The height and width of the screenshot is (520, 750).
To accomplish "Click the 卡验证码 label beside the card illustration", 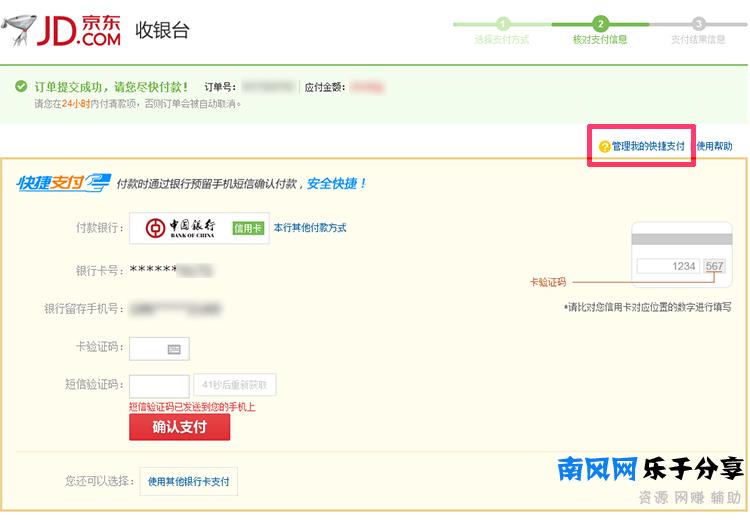I will tap(548, 282).
